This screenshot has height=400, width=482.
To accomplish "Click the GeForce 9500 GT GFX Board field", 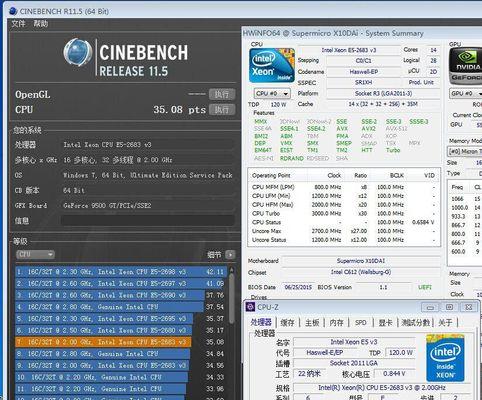I will click(147, 205).
